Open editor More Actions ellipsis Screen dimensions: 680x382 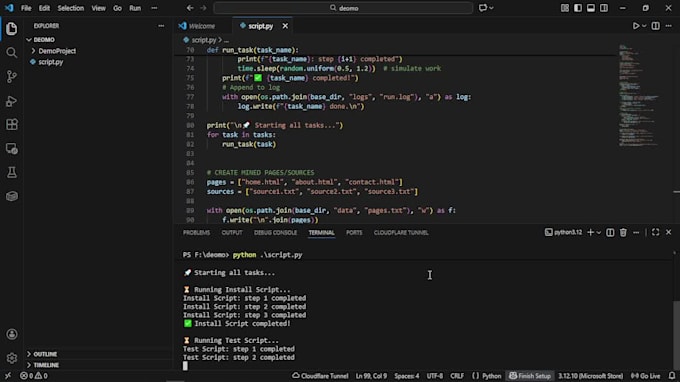pos(668,26)
